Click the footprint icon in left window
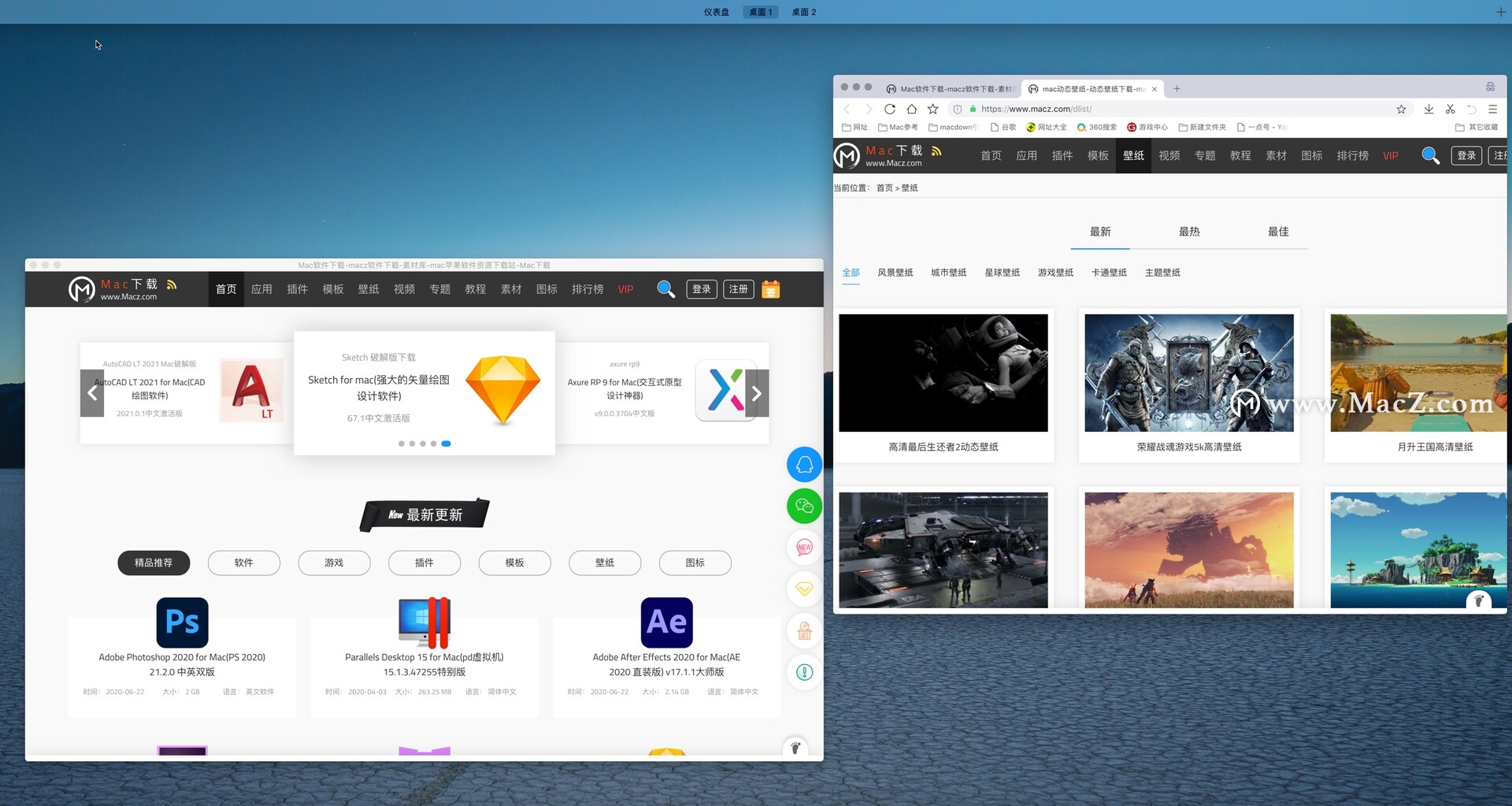Image resolution: width=1512 pixels, height=806 pixels. [x=795, y=747]
